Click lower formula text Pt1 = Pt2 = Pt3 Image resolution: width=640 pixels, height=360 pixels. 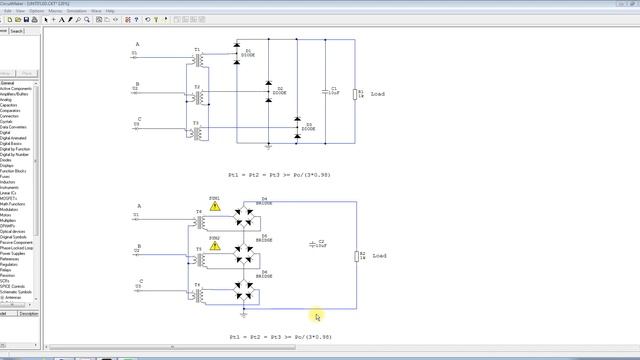click(x=280, y=337)
